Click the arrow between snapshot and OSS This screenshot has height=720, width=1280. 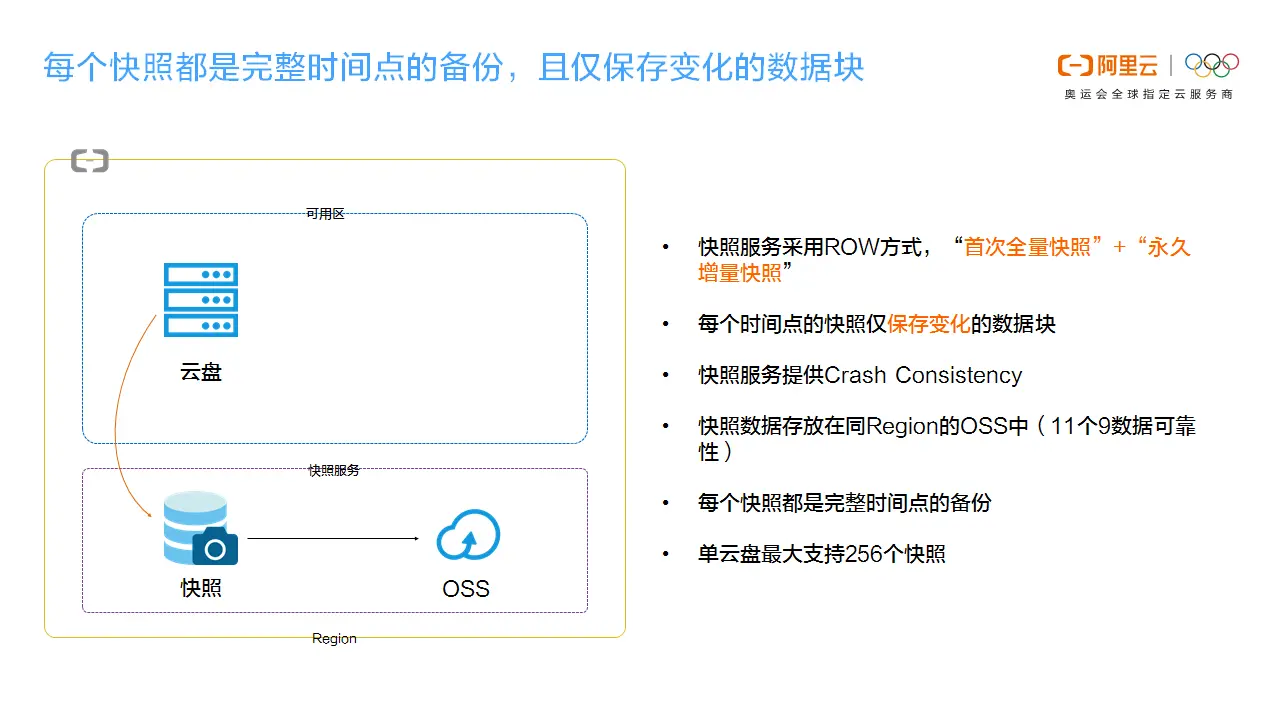[x=334, y=538]
